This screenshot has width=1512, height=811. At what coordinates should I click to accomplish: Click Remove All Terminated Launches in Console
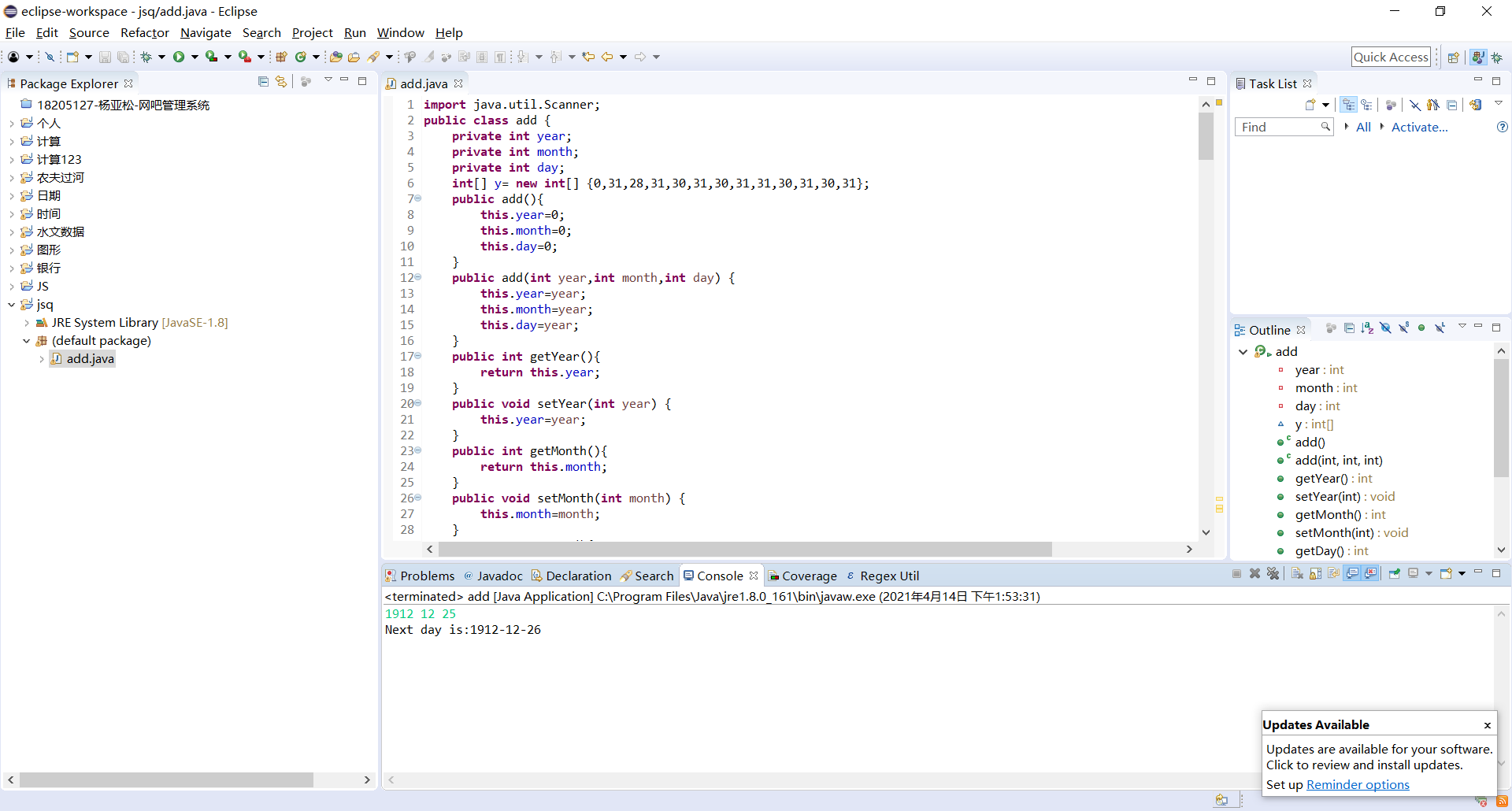point(1273,573)
